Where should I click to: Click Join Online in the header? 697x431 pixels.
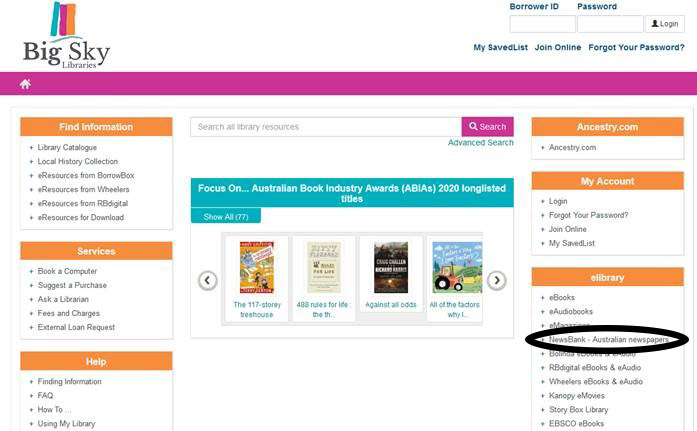click(x=558, y=48)
